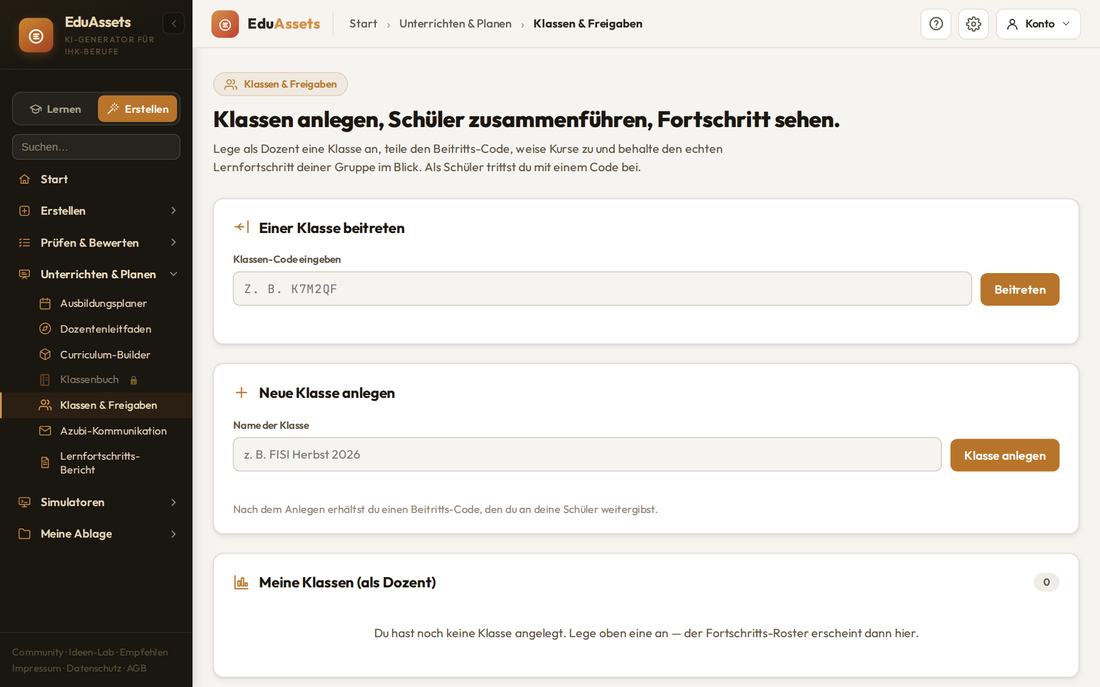The height and width of the screenshot is (687, 1100).
Task: Click the join arrow icon beside Einer Klasse beitreten
Action: tap(241, 227)
